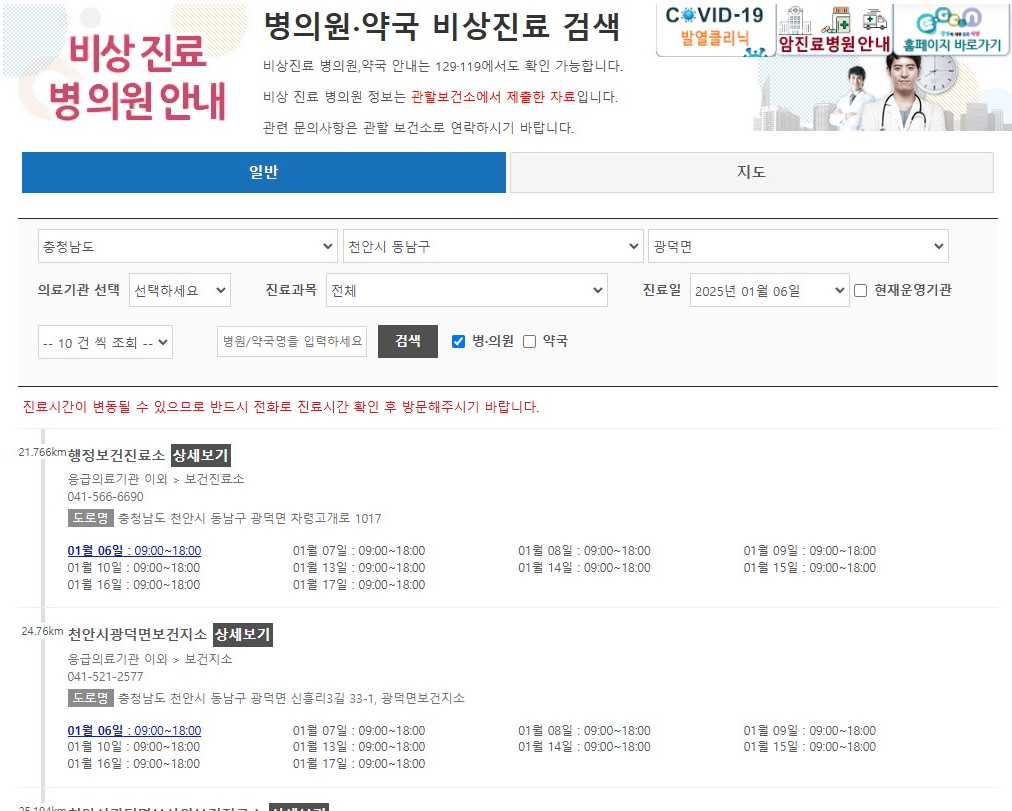Click 01월 06일 hours link for 행정보건진료소
This screenshot has height=811, width=1012.
(x=134, y=551)
